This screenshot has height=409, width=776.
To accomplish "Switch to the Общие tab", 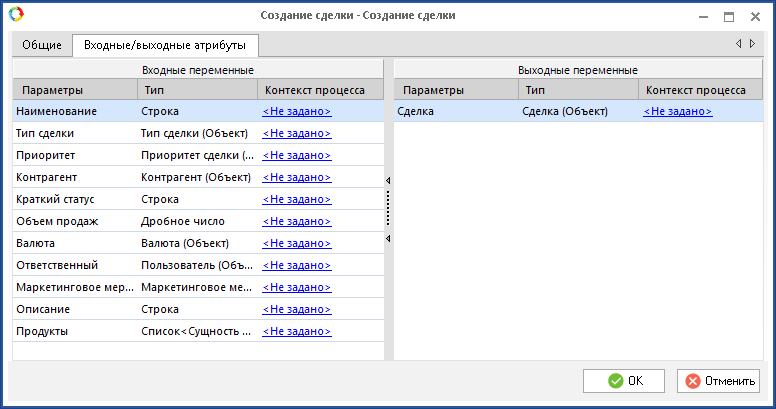I will 43,45.
